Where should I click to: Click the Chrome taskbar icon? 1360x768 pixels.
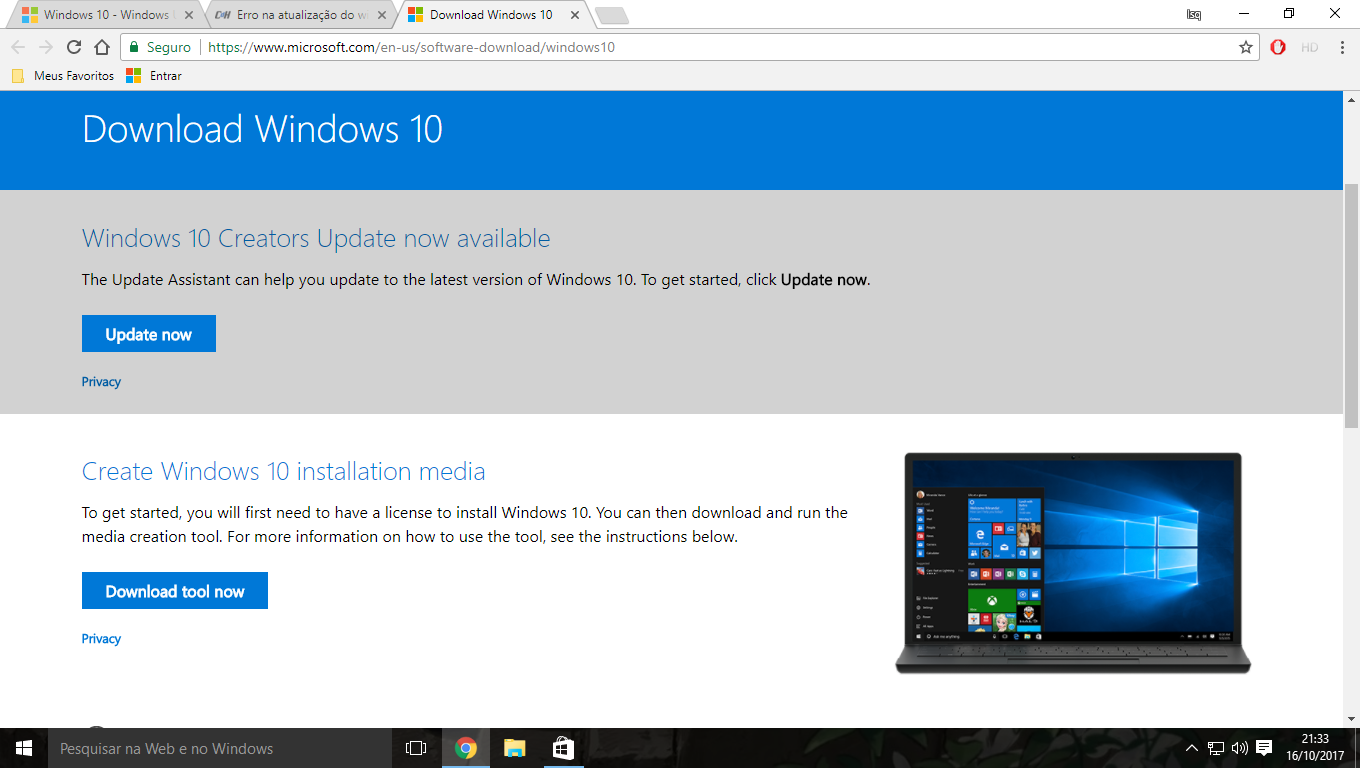(465, 748)
